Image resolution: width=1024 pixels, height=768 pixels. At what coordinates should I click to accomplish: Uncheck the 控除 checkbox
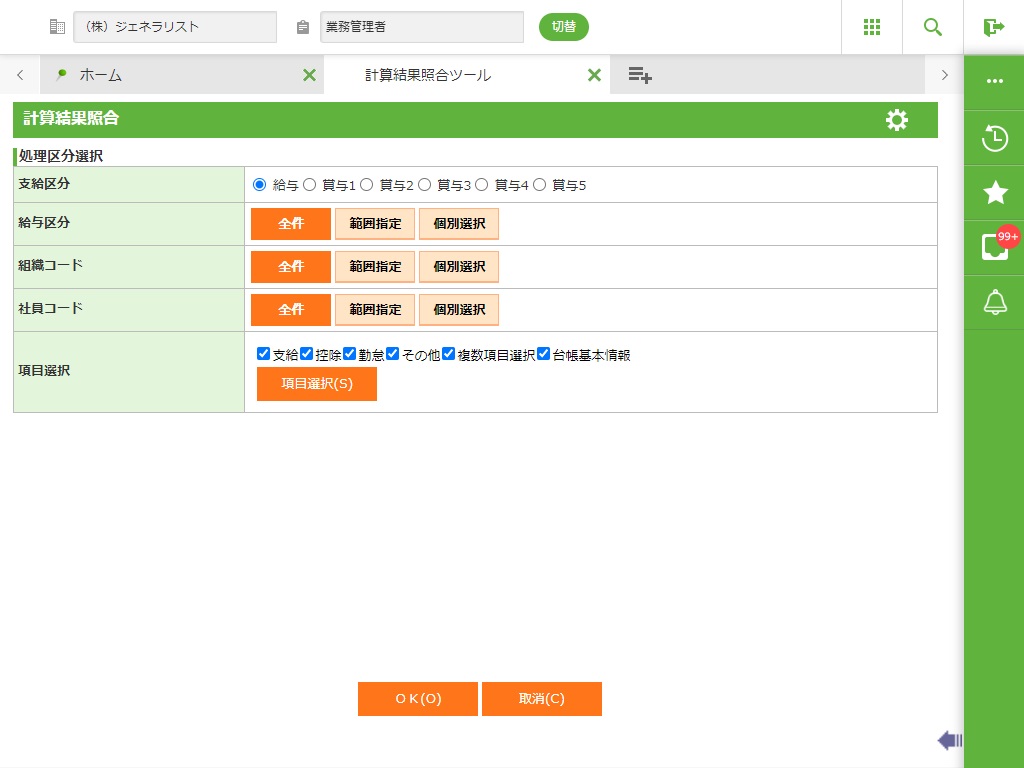(x=307, y=354)
